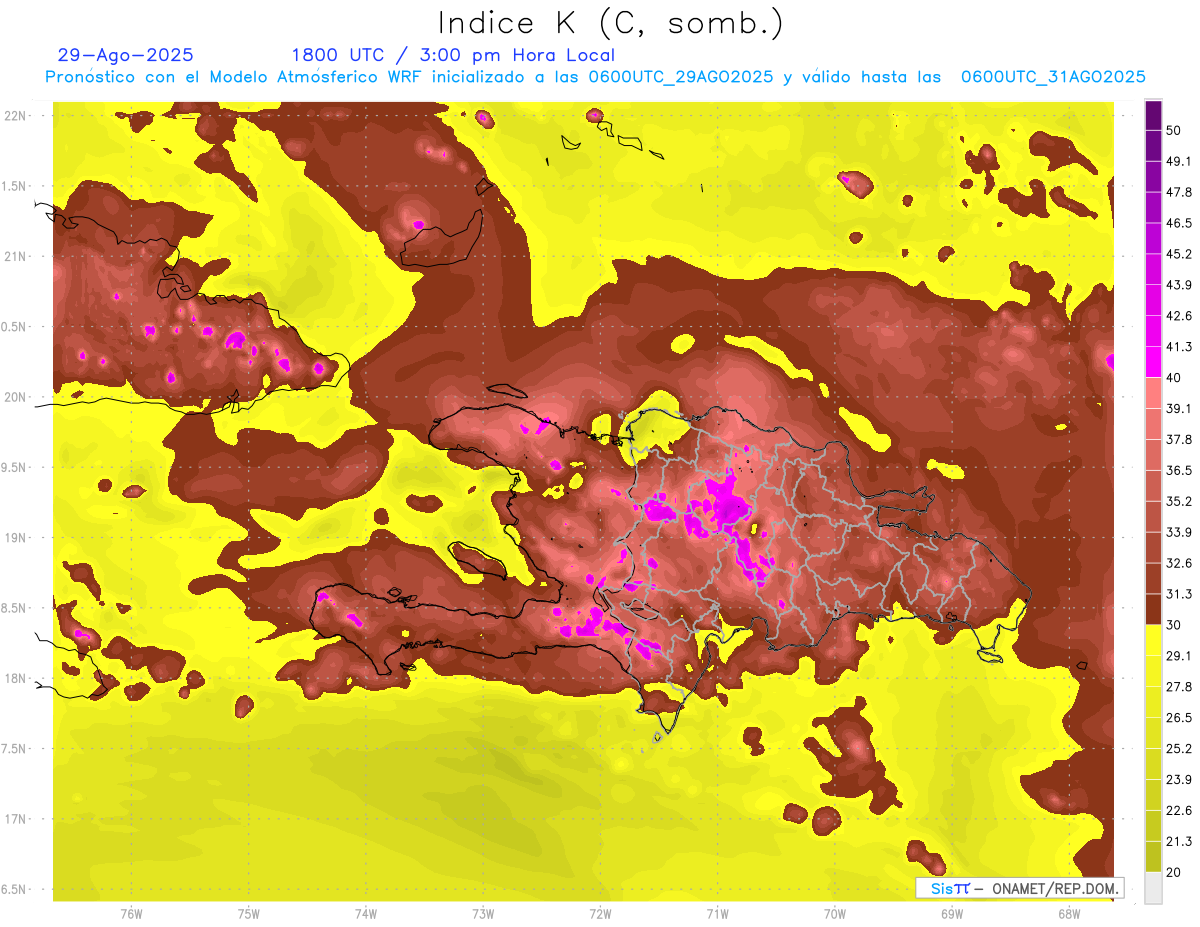The height and width of the screenshot is (927, 1200).
Task: Click the legend value 42.6
Action: coord(1179,316)
